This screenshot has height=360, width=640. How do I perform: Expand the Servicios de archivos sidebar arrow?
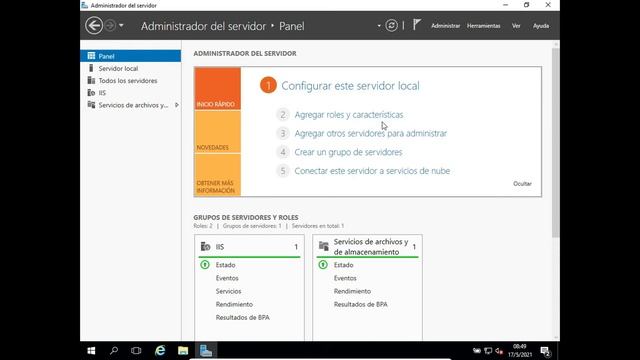(176, 105)
